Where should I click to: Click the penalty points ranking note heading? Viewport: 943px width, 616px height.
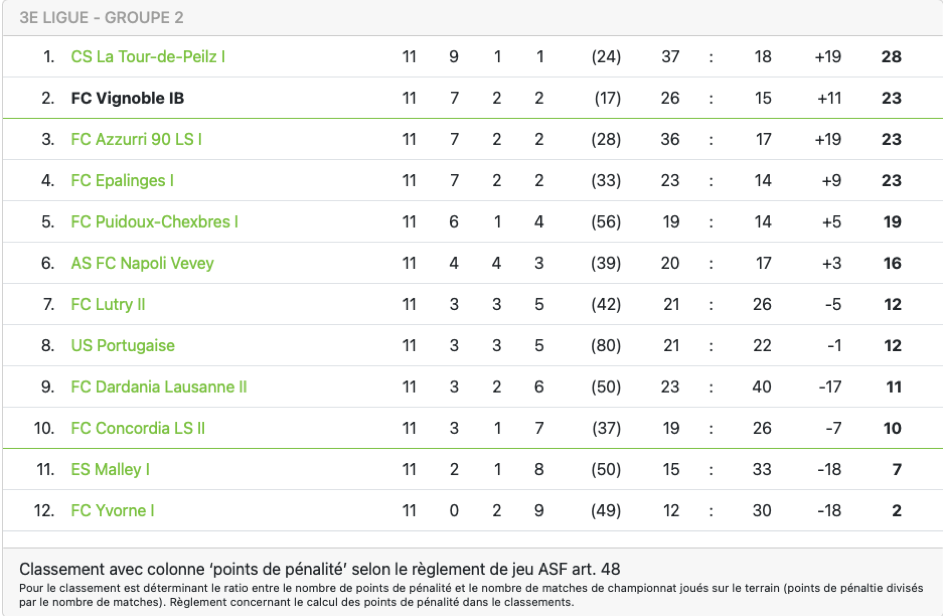(x=319, y=569)
